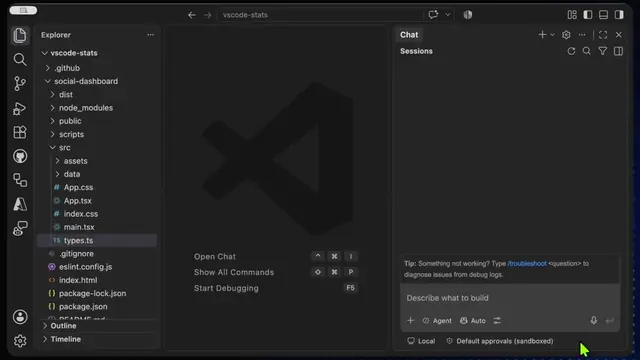Click the Local session target

click(x=421, y=341)
